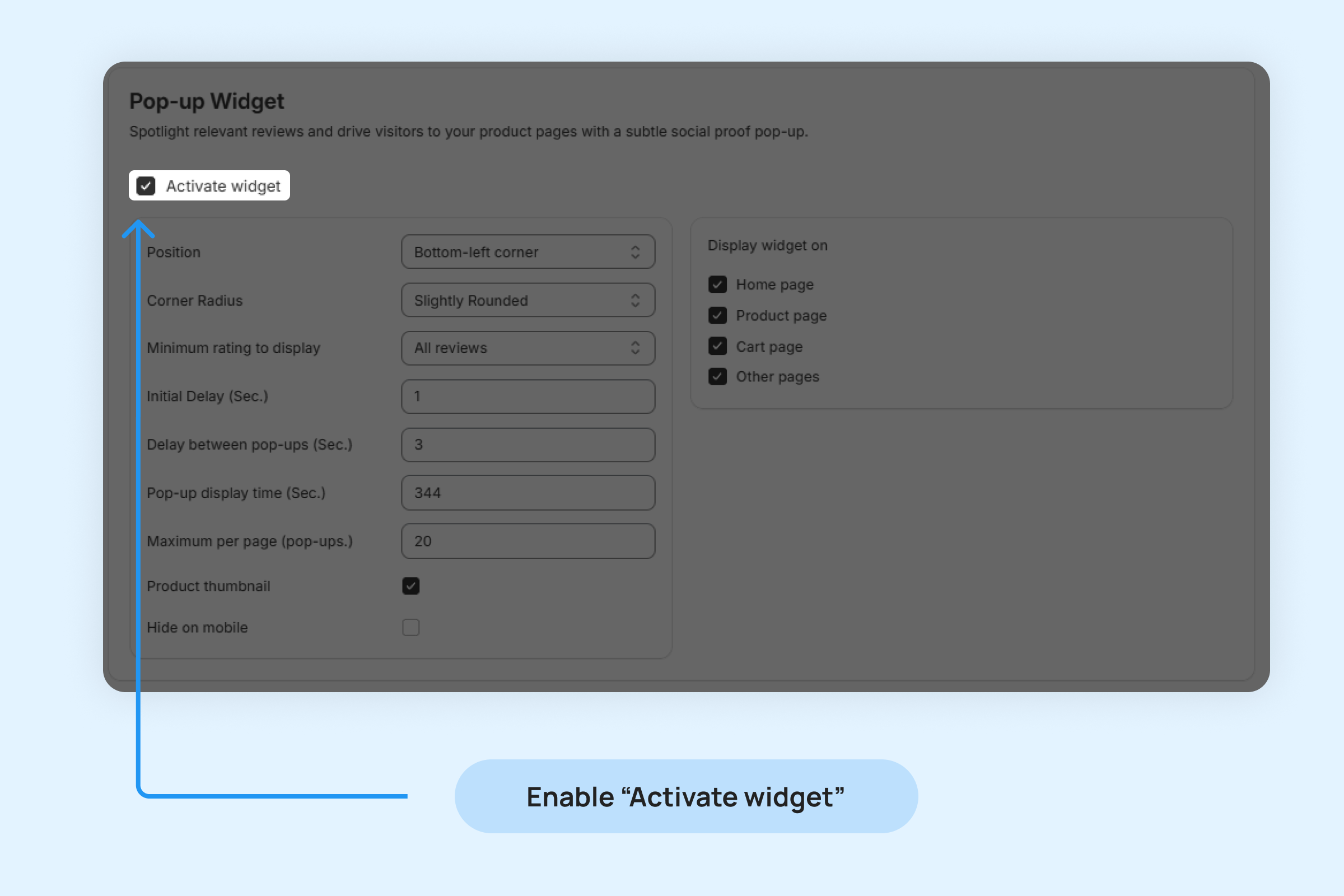
Task: Click the Corner Radius chevron arrows
Action: coord(635,301)
